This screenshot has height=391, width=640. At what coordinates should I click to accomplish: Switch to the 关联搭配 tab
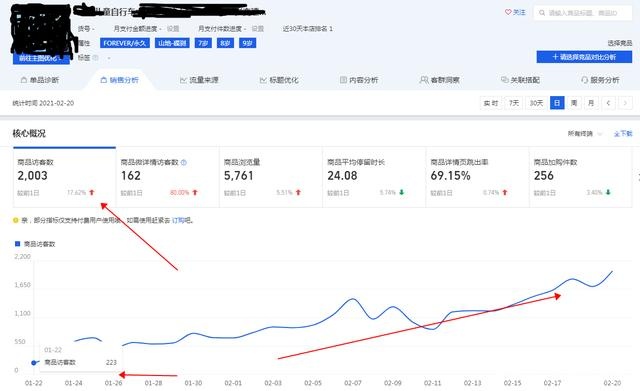click(520, 80)
